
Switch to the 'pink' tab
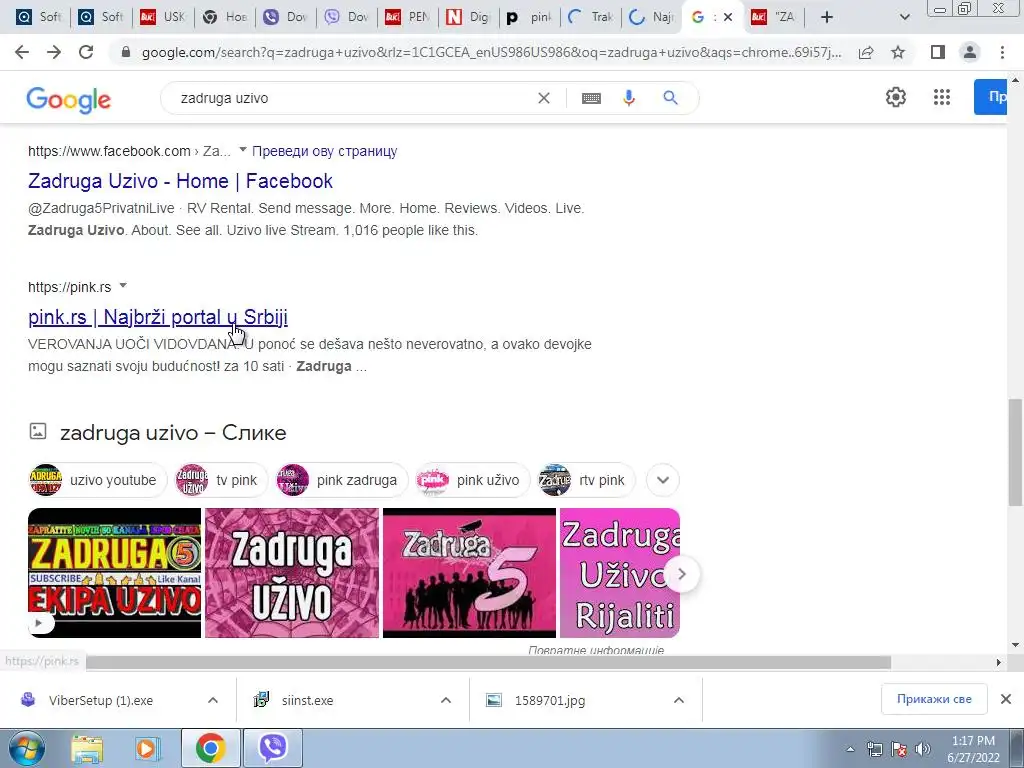pyautogui.click(x=530, y=17)
